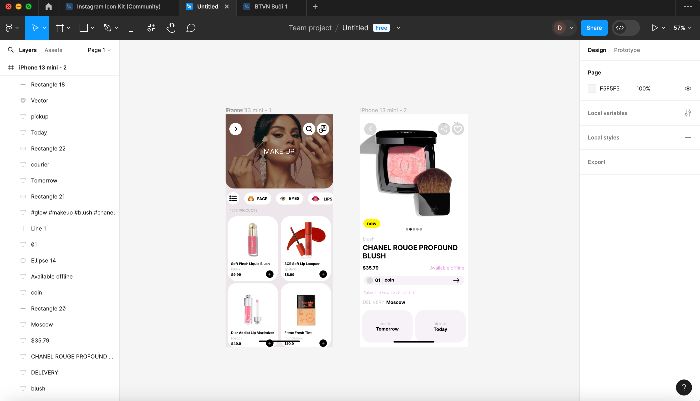Select the Frame tool

[59, 28]
